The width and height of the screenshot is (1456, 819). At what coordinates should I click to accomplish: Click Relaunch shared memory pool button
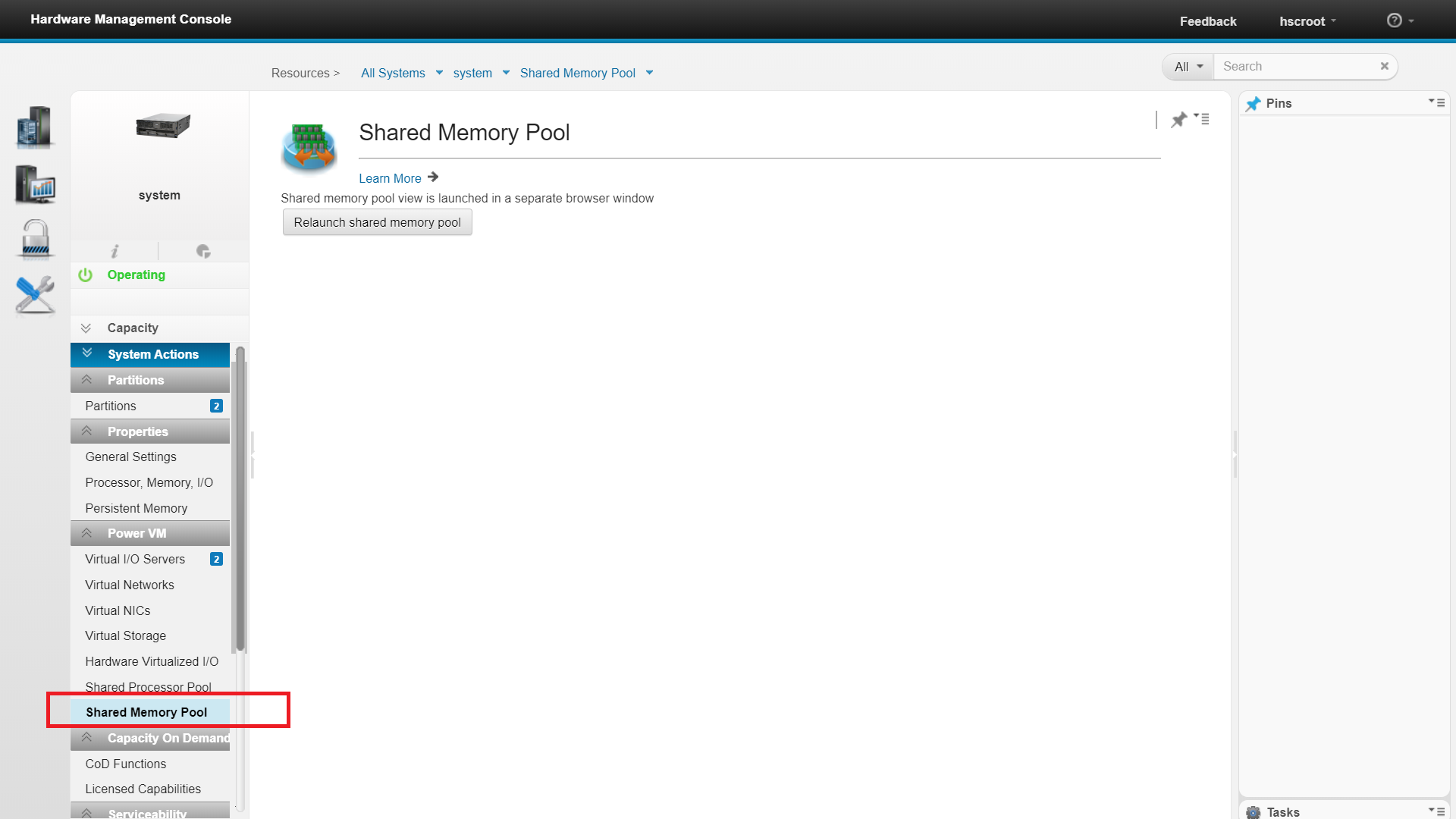[x=377, y=222]
